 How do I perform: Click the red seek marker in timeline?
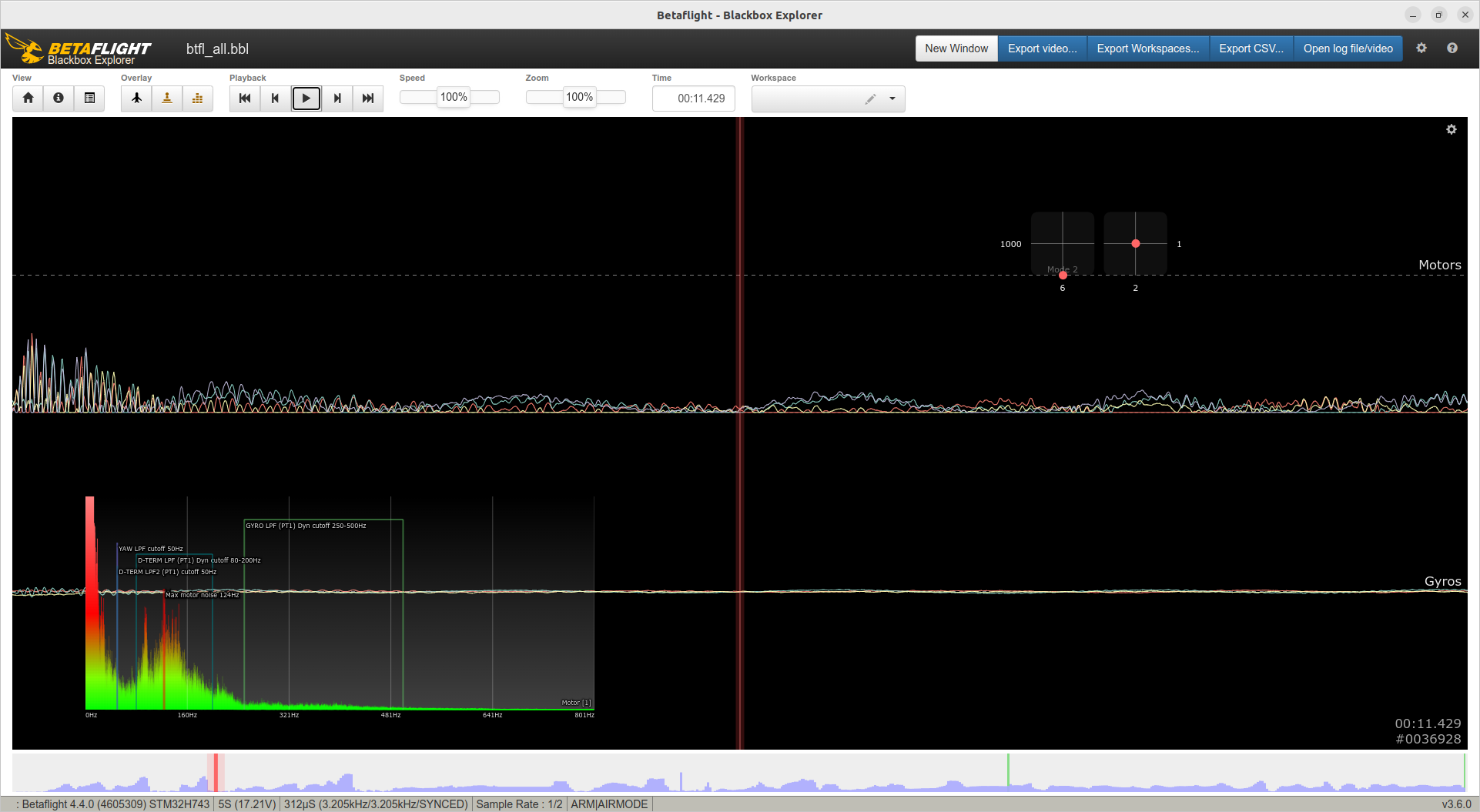(216, 772)
